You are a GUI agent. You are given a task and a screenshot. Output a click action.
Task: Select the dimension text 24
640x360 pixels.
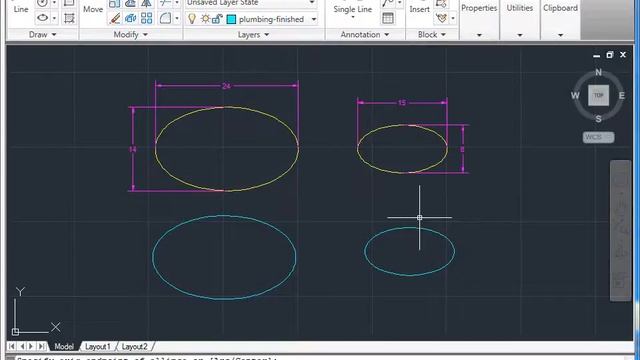226,86
